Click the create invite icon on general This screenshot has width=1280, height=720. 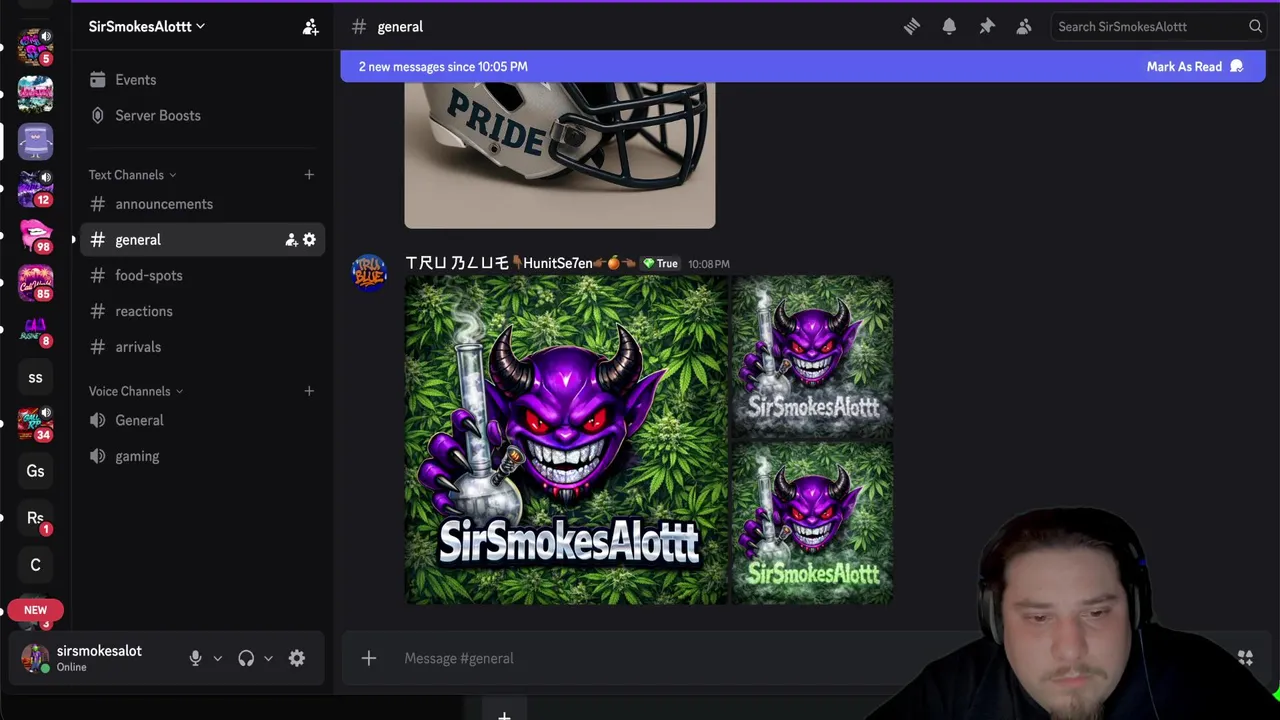[291, 240]
